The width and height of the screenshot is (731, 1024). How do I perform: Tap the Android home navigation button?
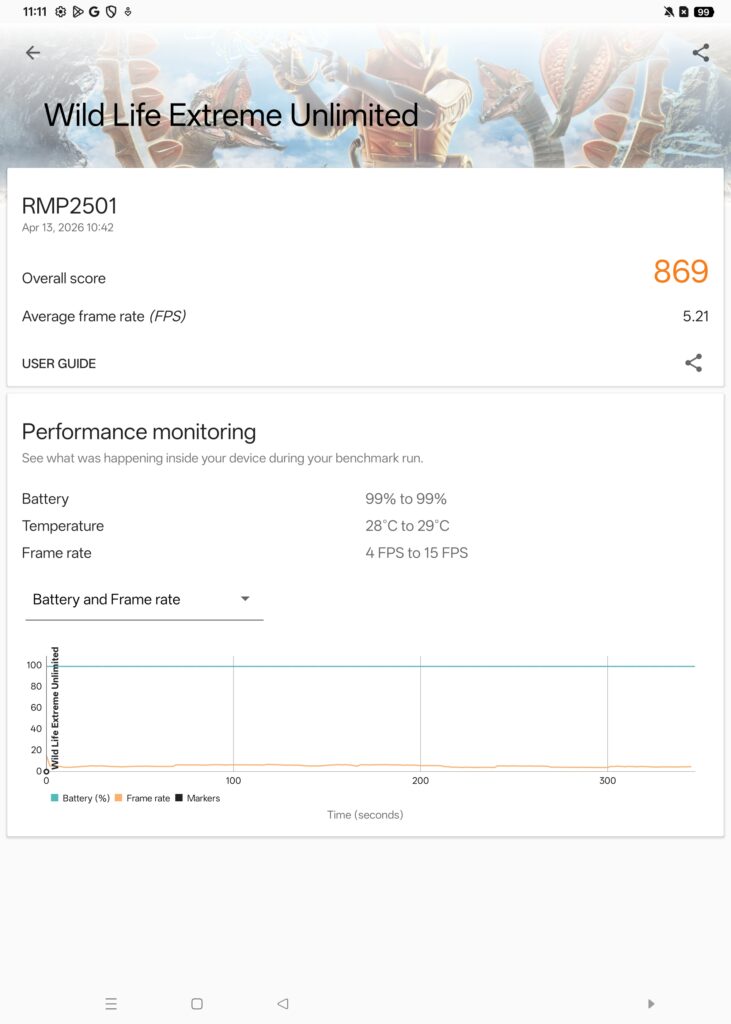197,1003
